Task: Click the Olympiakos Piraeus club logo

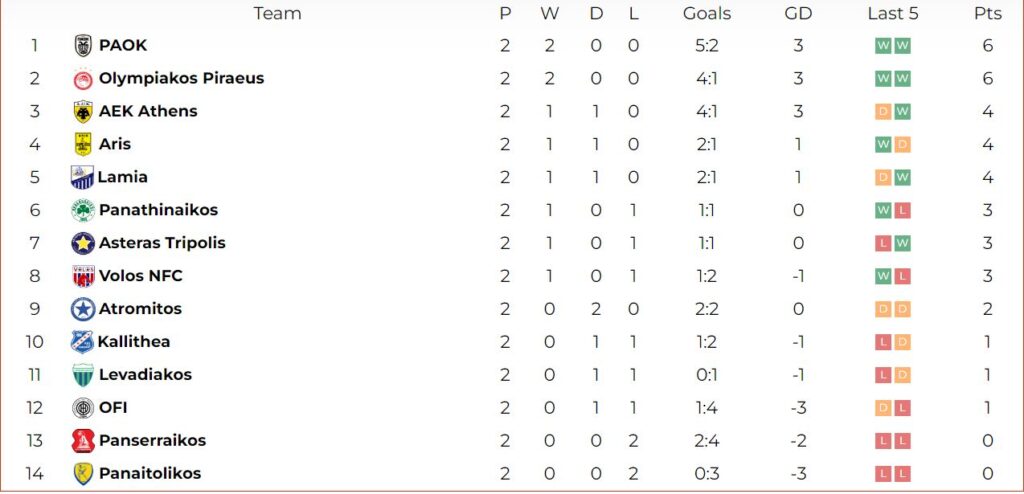Action: click(x=83, y=78)
